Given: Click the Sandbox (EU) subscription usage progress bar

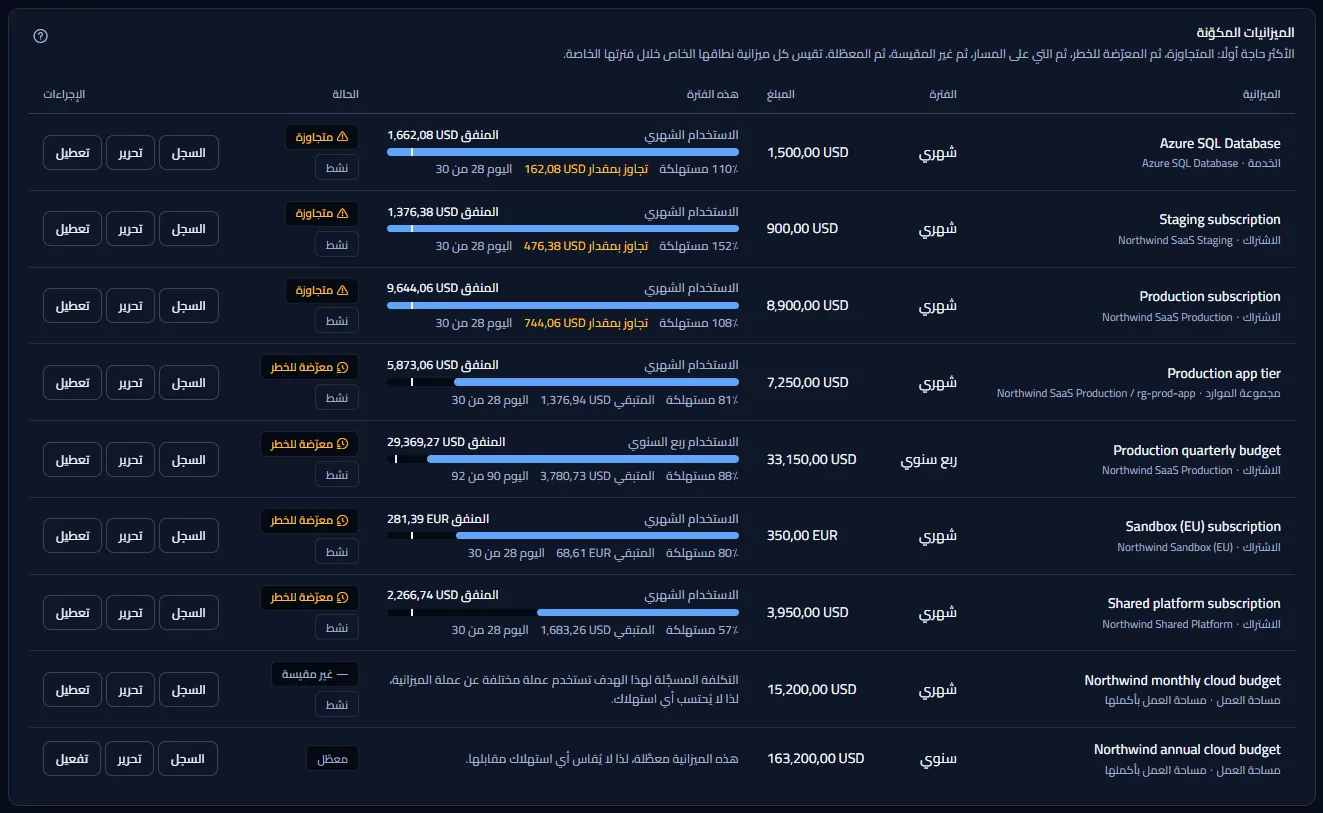Looking at the screenshot, I should point(563,536).
